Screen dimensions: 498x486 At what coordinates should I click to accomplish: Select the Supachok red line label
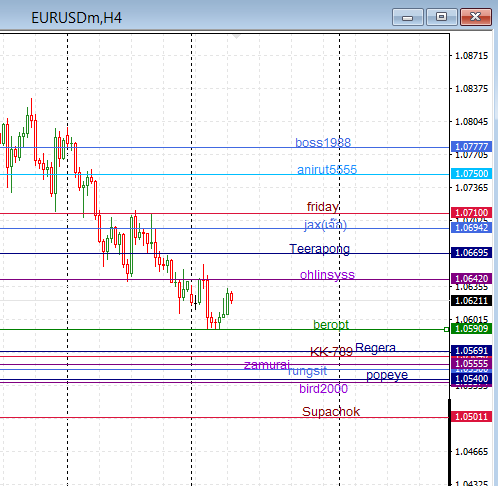(331, 412)
